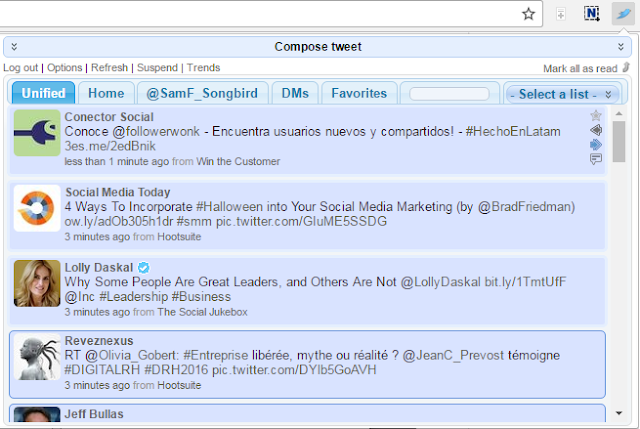This screenshot has width=640, height=429.
Task: Click scrollbar down arrow in tweet list
Action: tap(619, 413)
